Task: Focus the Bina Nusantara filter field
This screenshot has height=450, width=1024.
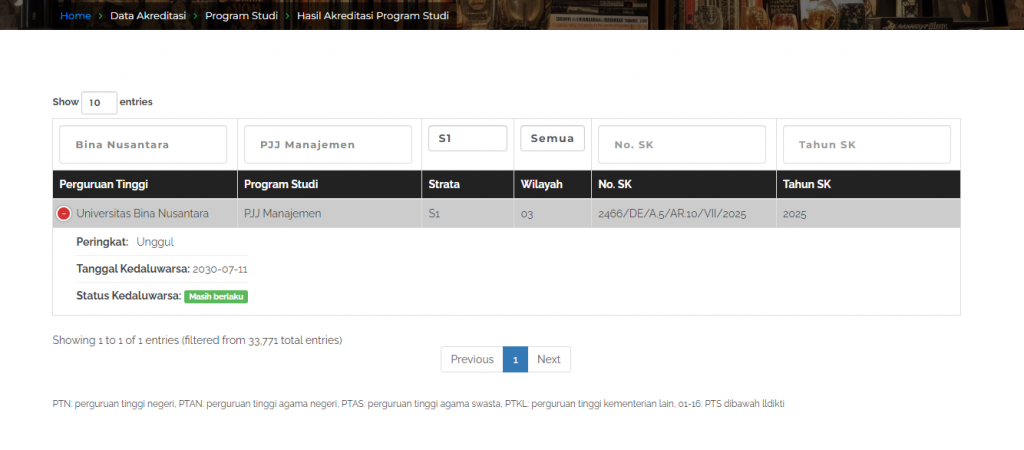Action: (143, 144)
